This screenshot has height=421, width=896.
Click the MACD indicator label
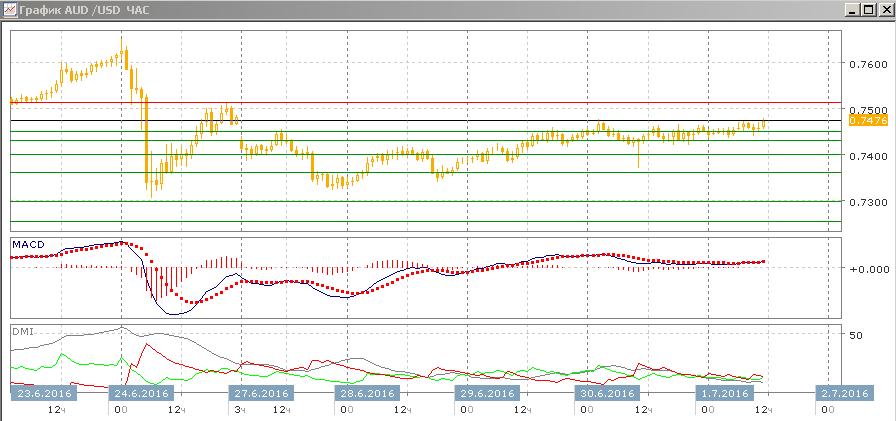click(28, 244)
